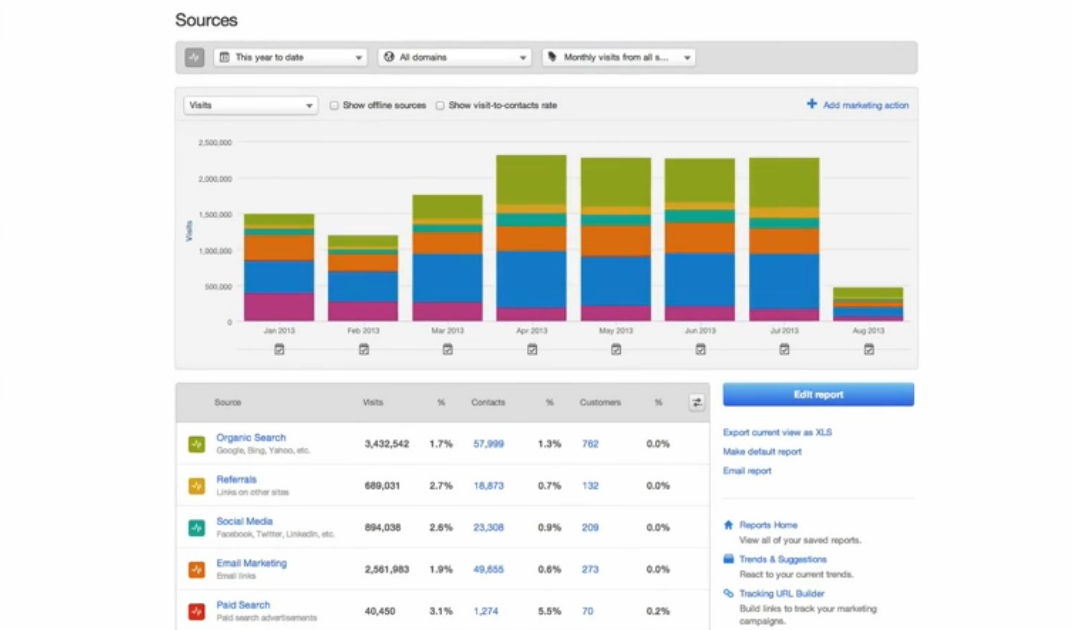This screenshot has height=630, width=1072.
Task: Click Organic Search customers value 762
Action: tap(590, 444)
